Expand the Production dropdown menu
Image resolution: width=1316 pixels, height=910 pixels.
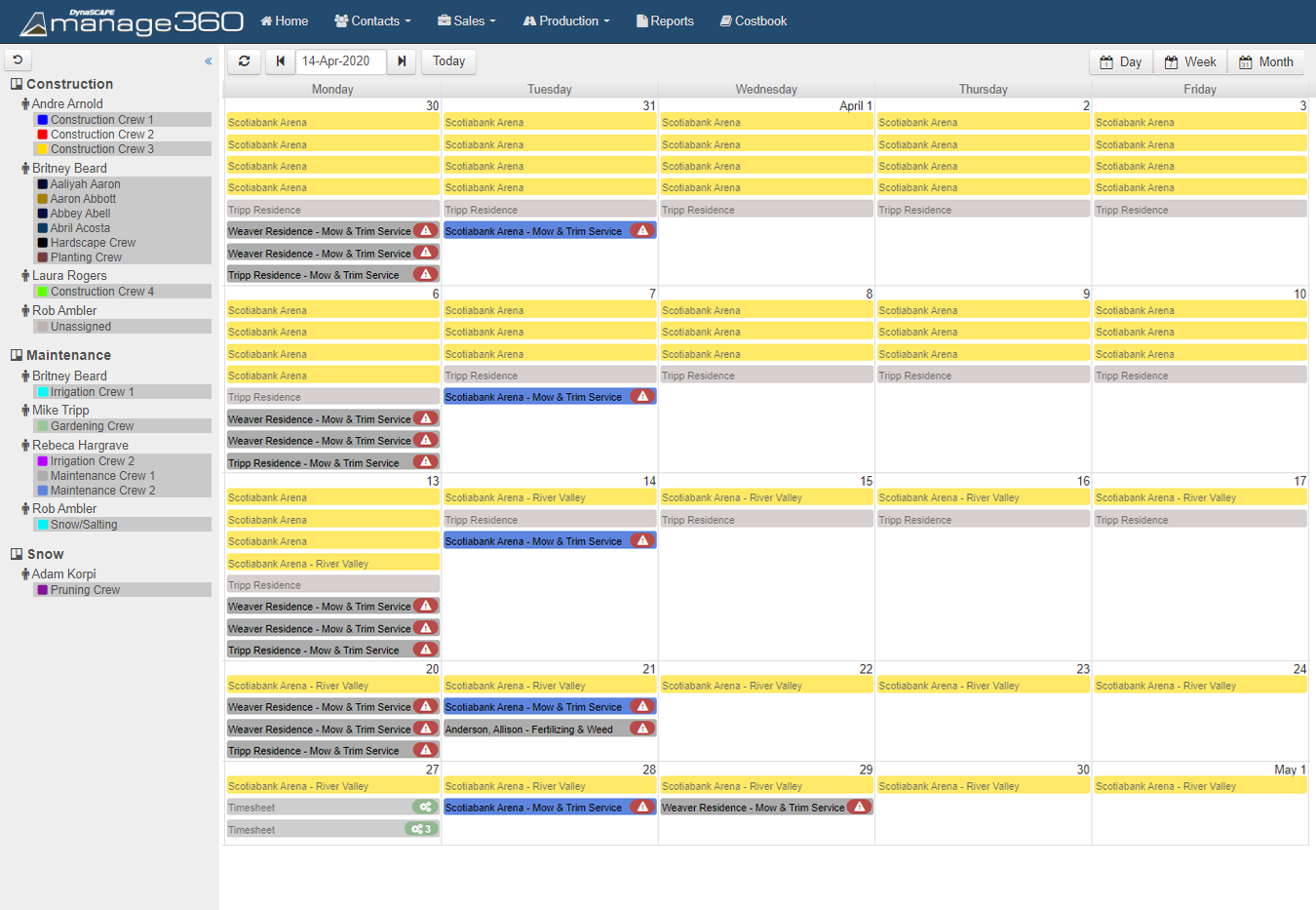566,20
